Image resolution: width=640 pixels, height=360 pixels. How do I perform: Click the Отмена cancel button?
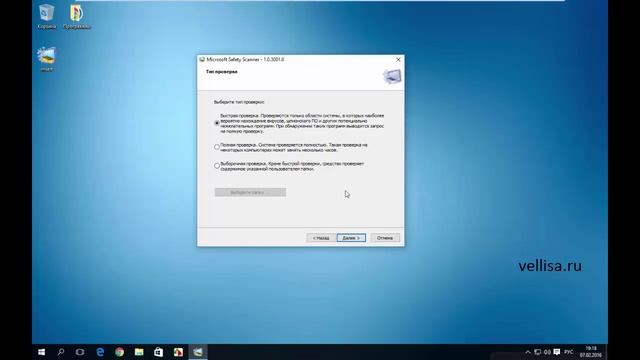click(x=385, y=238)
